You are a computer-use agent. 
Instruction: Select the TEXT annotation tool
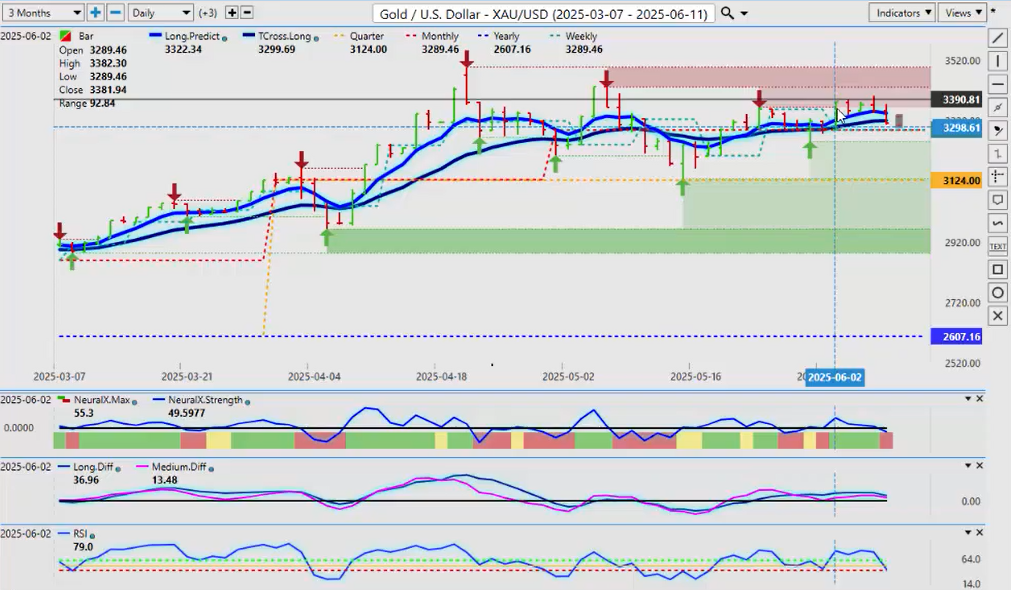(x=997, y=246)
